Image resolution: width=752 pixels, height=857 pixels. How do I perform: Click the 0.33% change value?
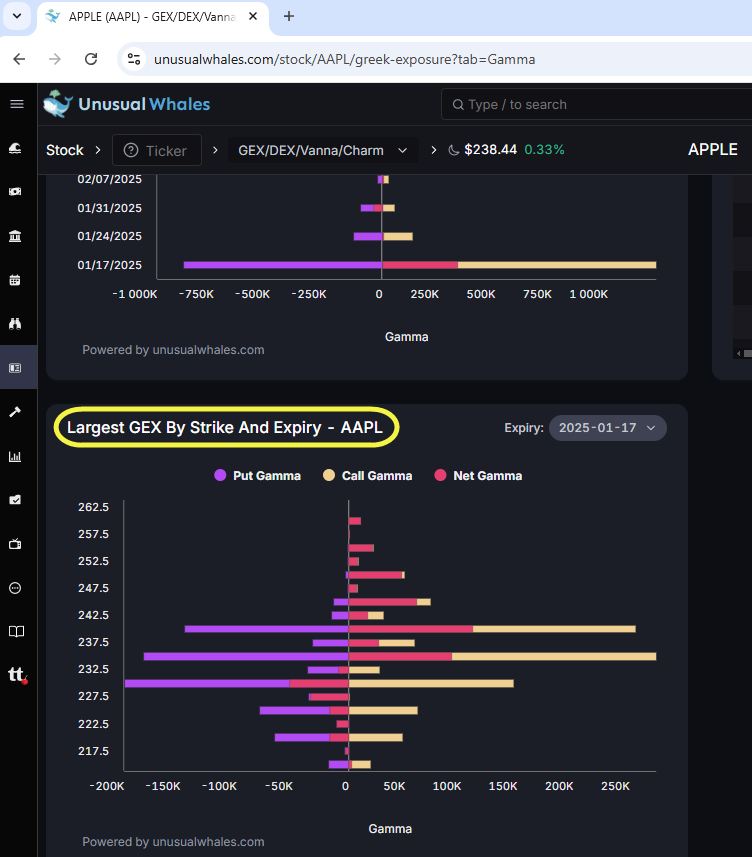pyautogui.click(x=544, y=150)
